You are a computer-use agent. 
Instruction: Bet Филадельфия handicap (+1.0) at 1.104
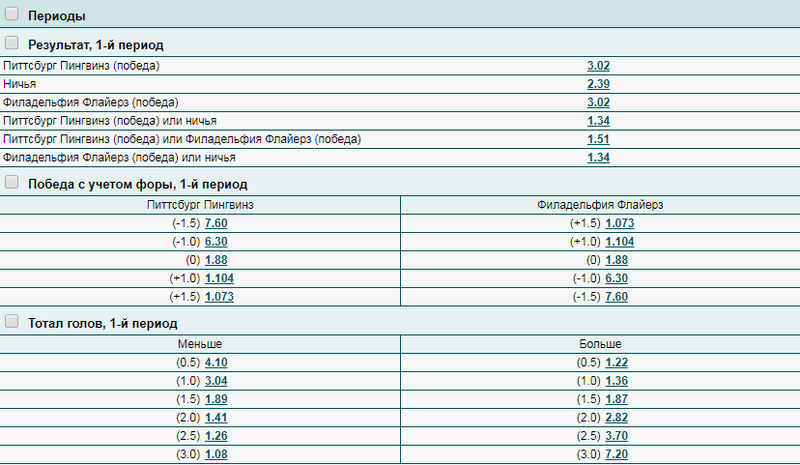point(619,242)
